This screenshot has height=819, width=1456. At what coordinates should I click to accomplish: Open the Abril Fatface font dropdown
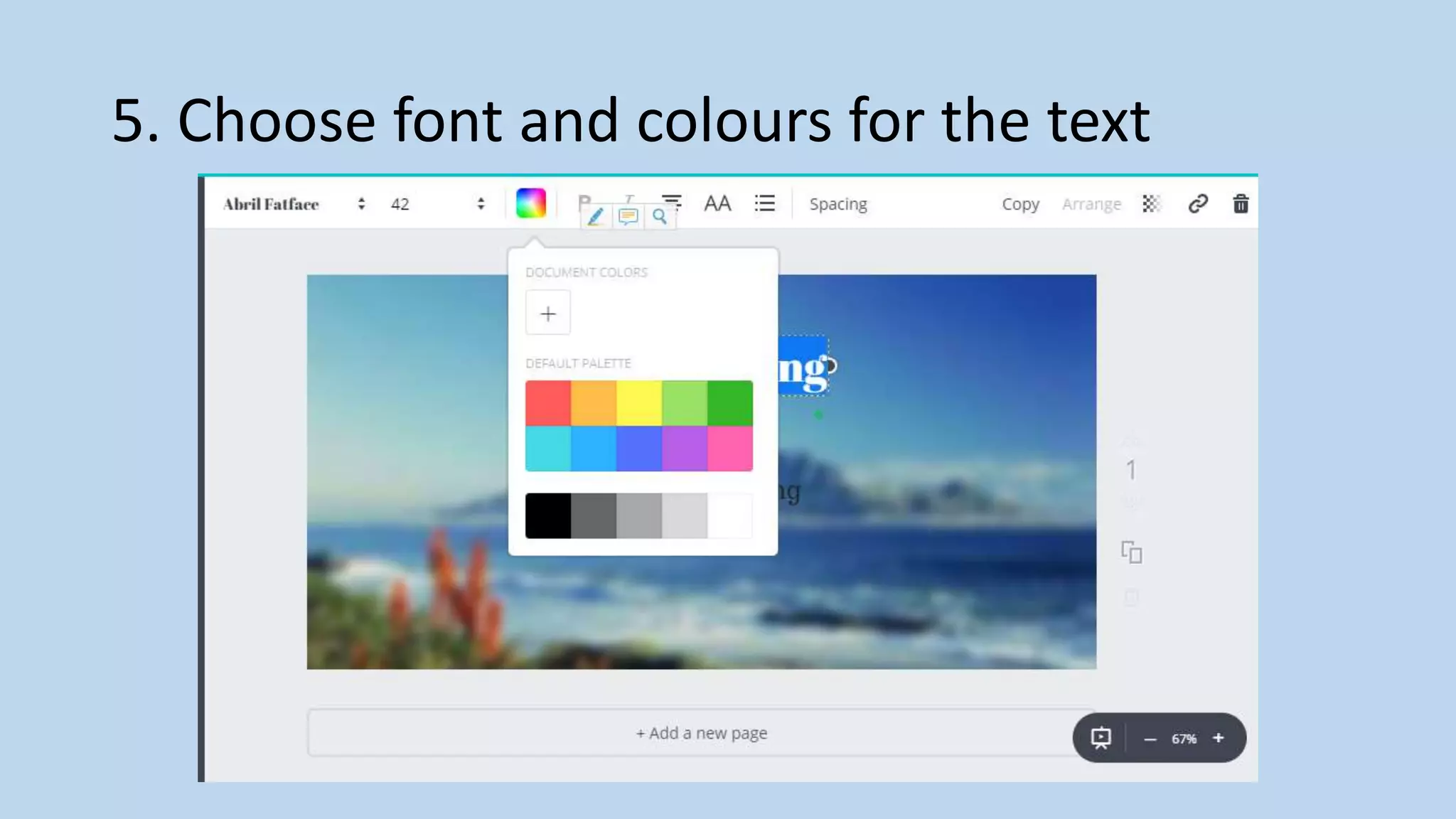294,204
